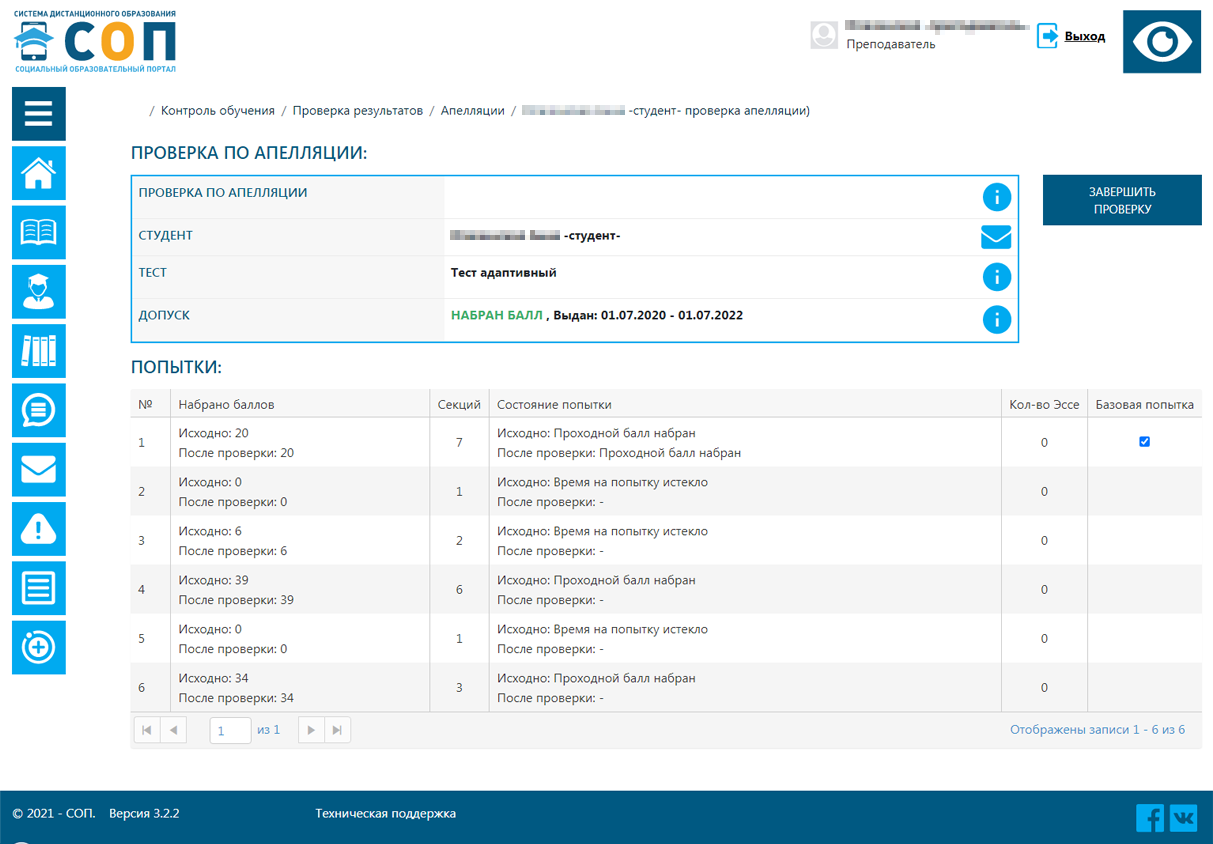Viewport: 1213px width, 844px height.
Task: Navigate to Апелляции breadcrumb
Action: pos(472,111)
